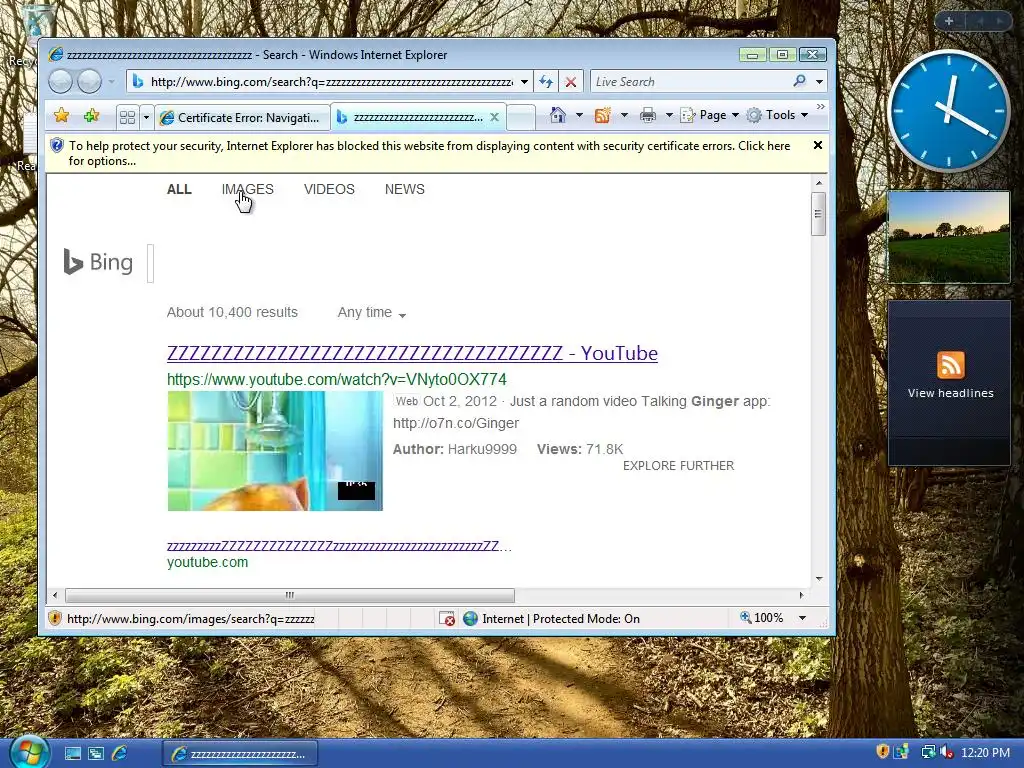Switch to VIDEOS results

pos(329,189)
